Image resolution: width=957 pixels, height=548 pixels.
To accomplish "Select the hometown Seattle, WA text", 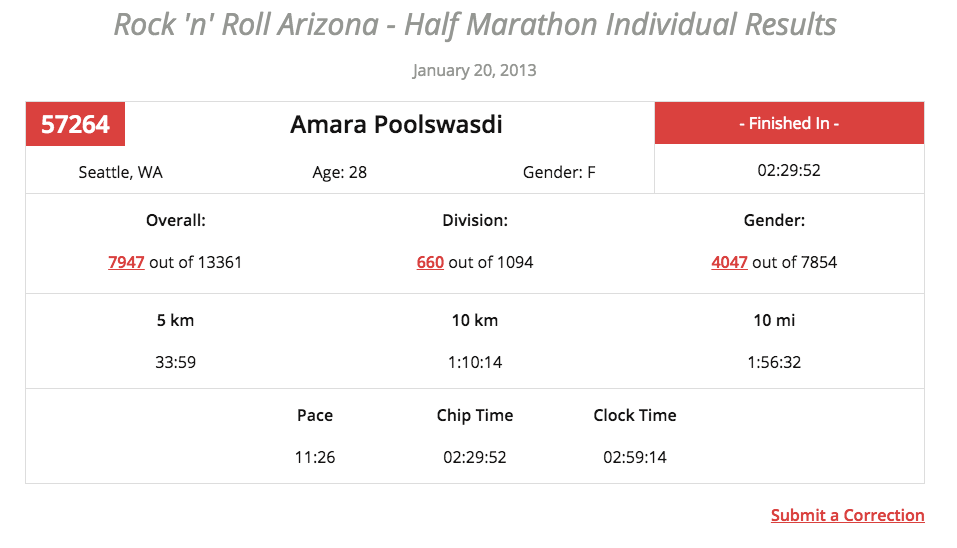I will pos(120,172).
